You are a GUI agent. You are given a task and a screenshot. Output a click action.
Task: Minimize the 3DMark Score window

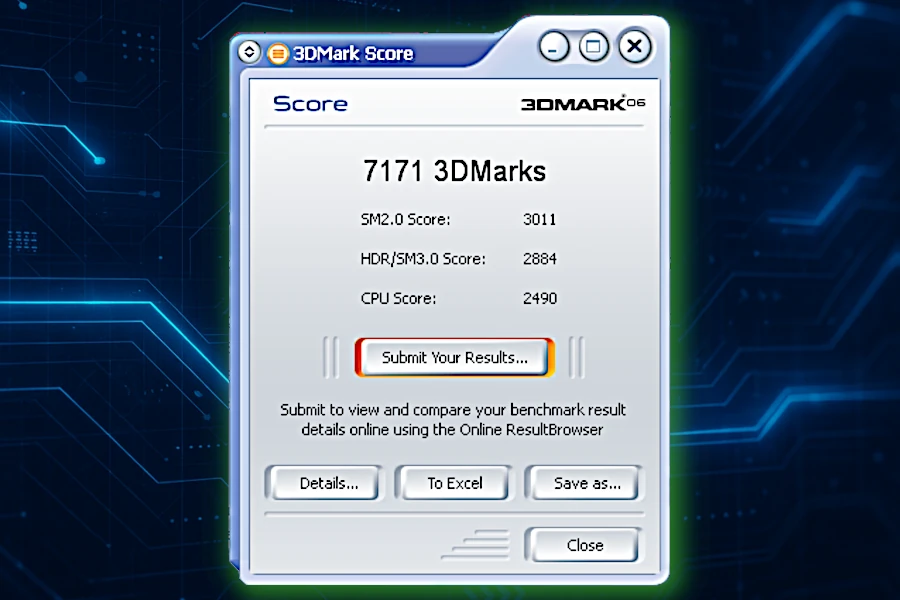tap(554, 47)
